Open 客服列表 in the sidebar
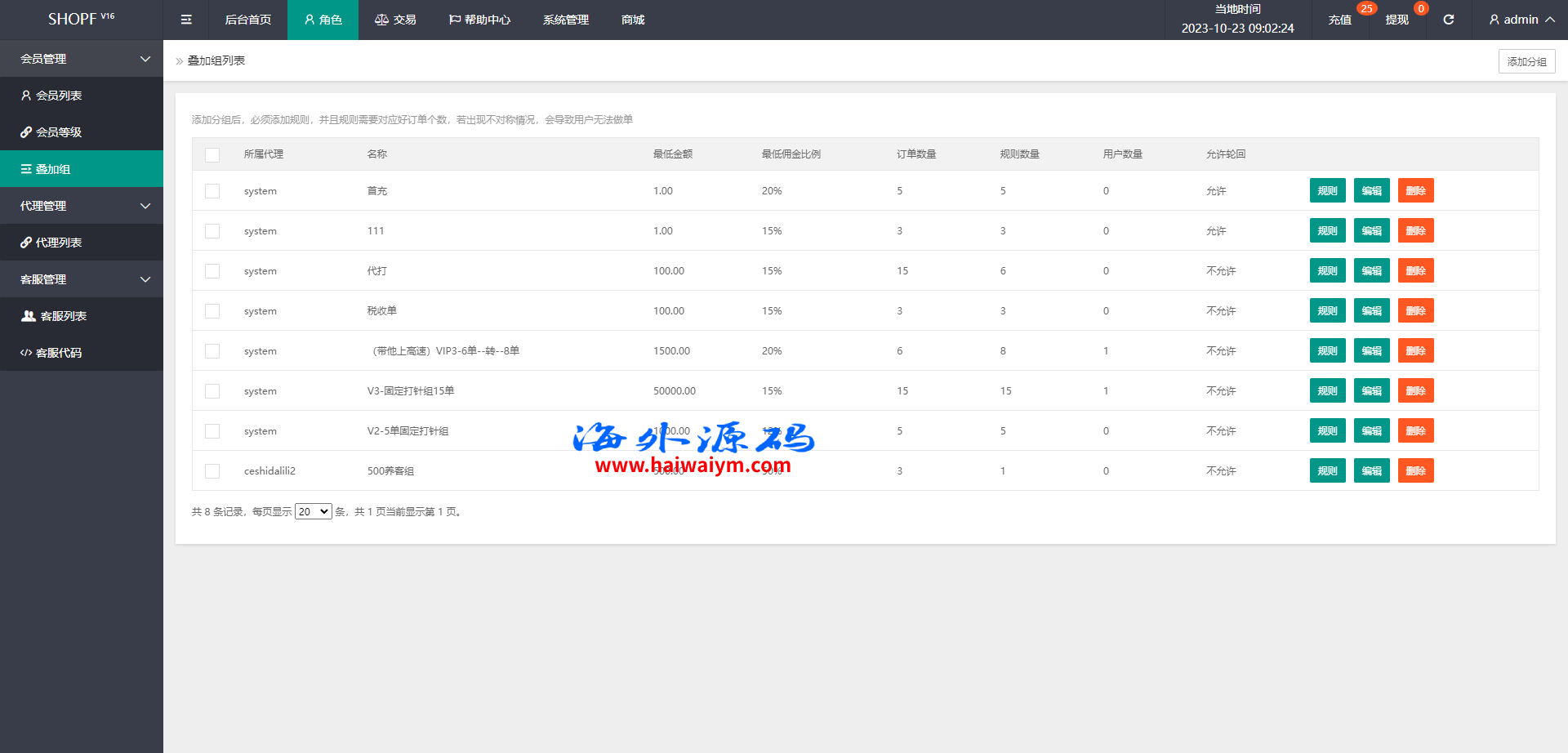1568x753 pixels. [x=63, y=316]
